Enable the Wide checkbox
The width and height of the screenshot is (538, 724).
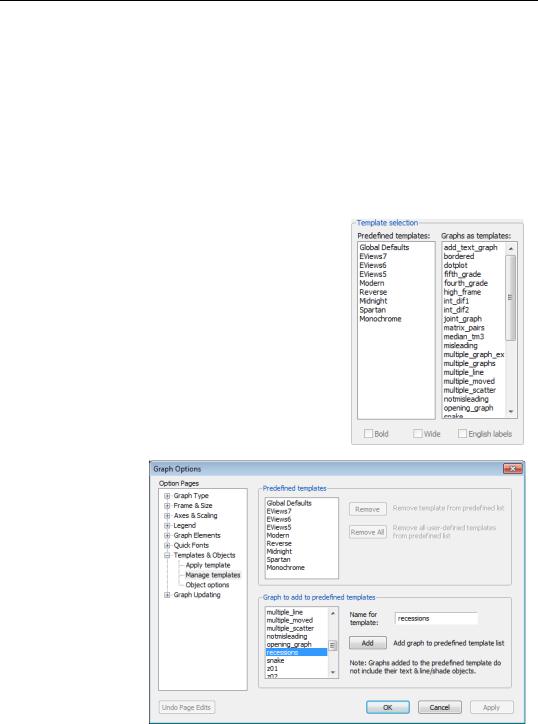[x=417, y=434]
